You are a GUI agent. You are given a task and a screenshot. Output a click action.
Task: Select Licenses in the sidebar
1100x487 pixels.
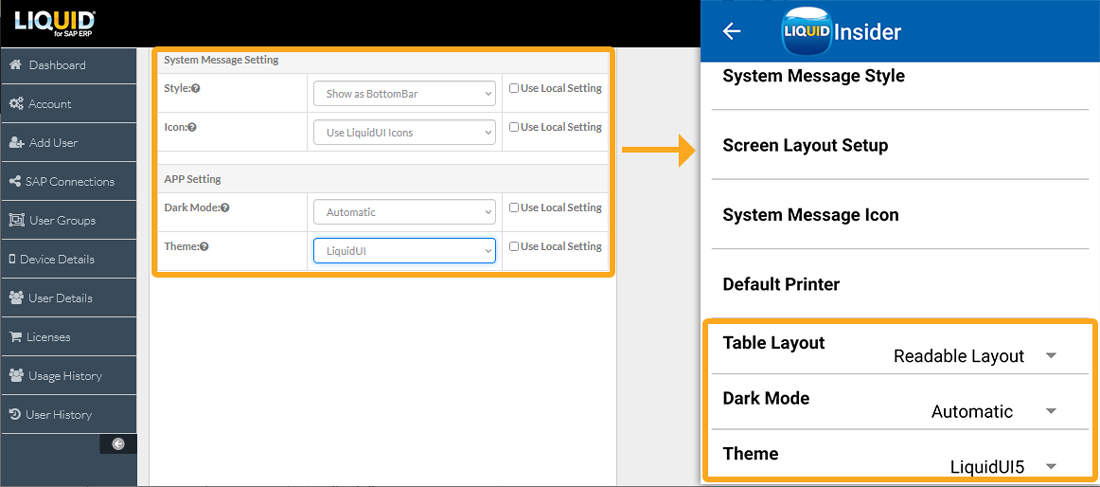click(48, 337)
